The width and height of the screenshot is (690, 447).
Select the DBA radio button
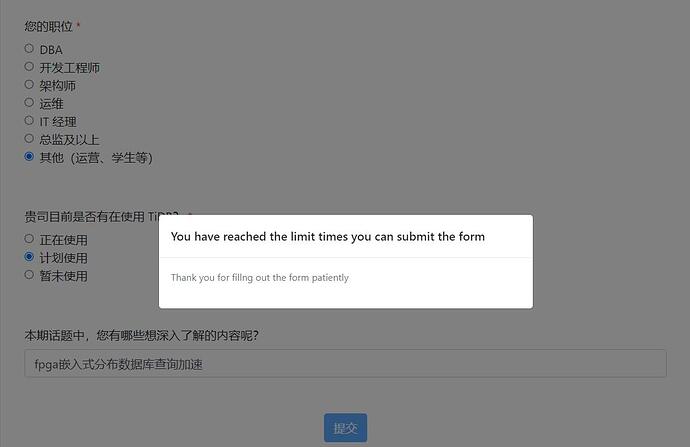point(29,48)
